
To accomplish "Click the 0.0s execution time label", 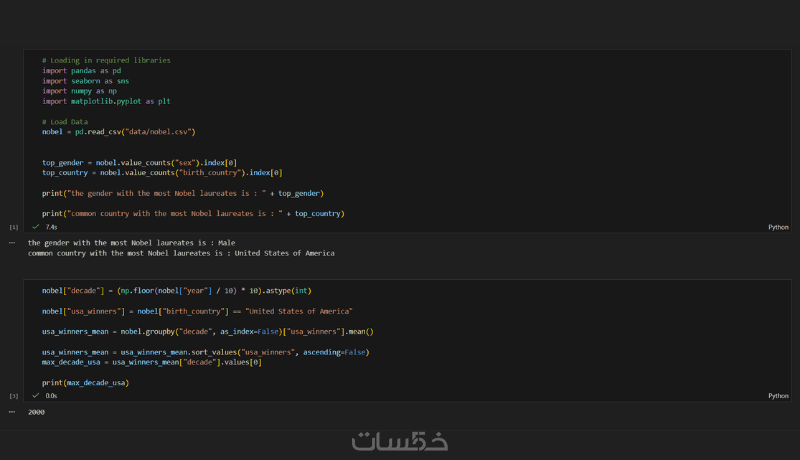I will 52,396.
